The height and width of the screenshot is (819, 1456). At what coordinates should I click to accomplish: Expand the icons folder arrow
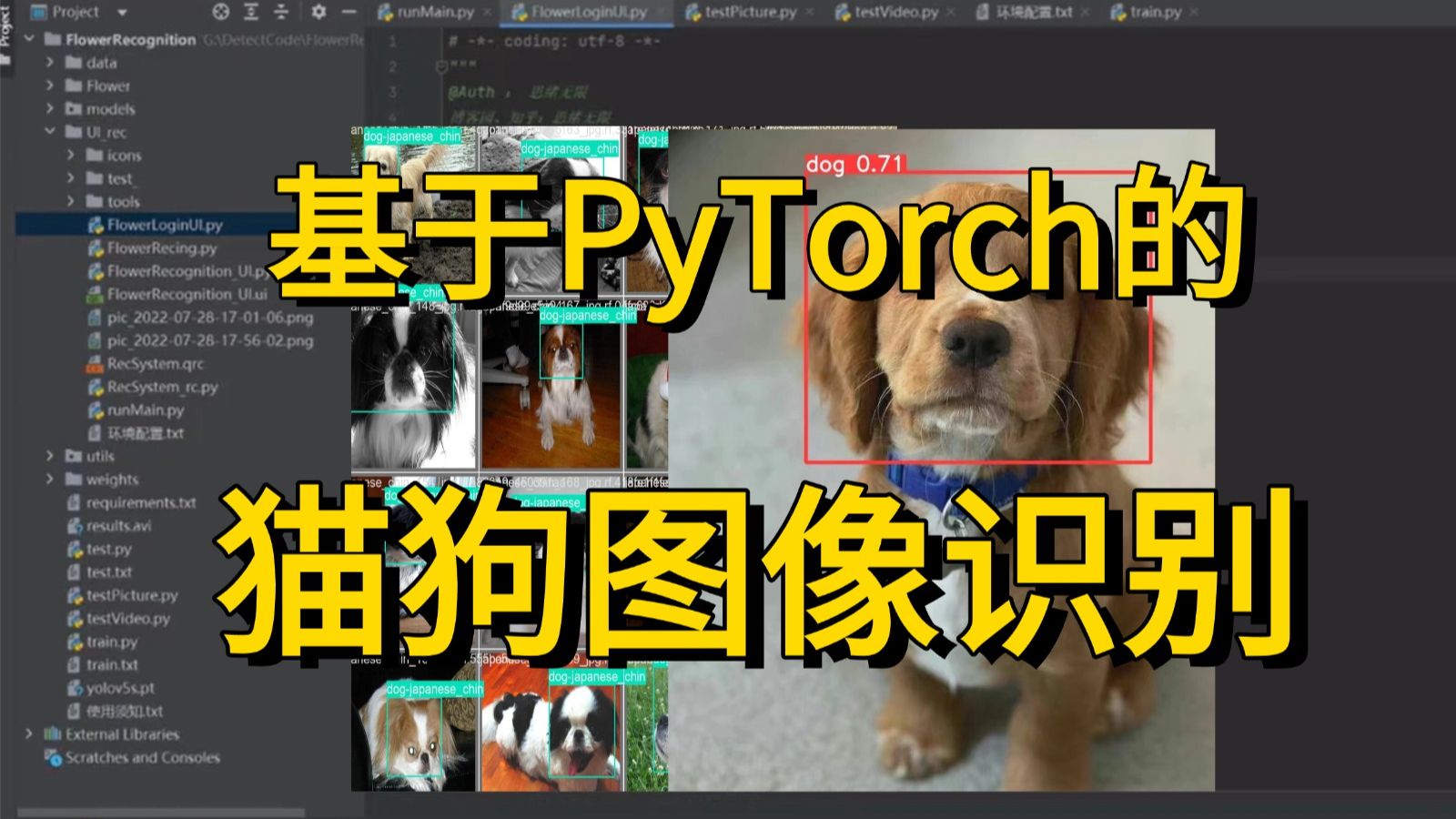(71, 156)
